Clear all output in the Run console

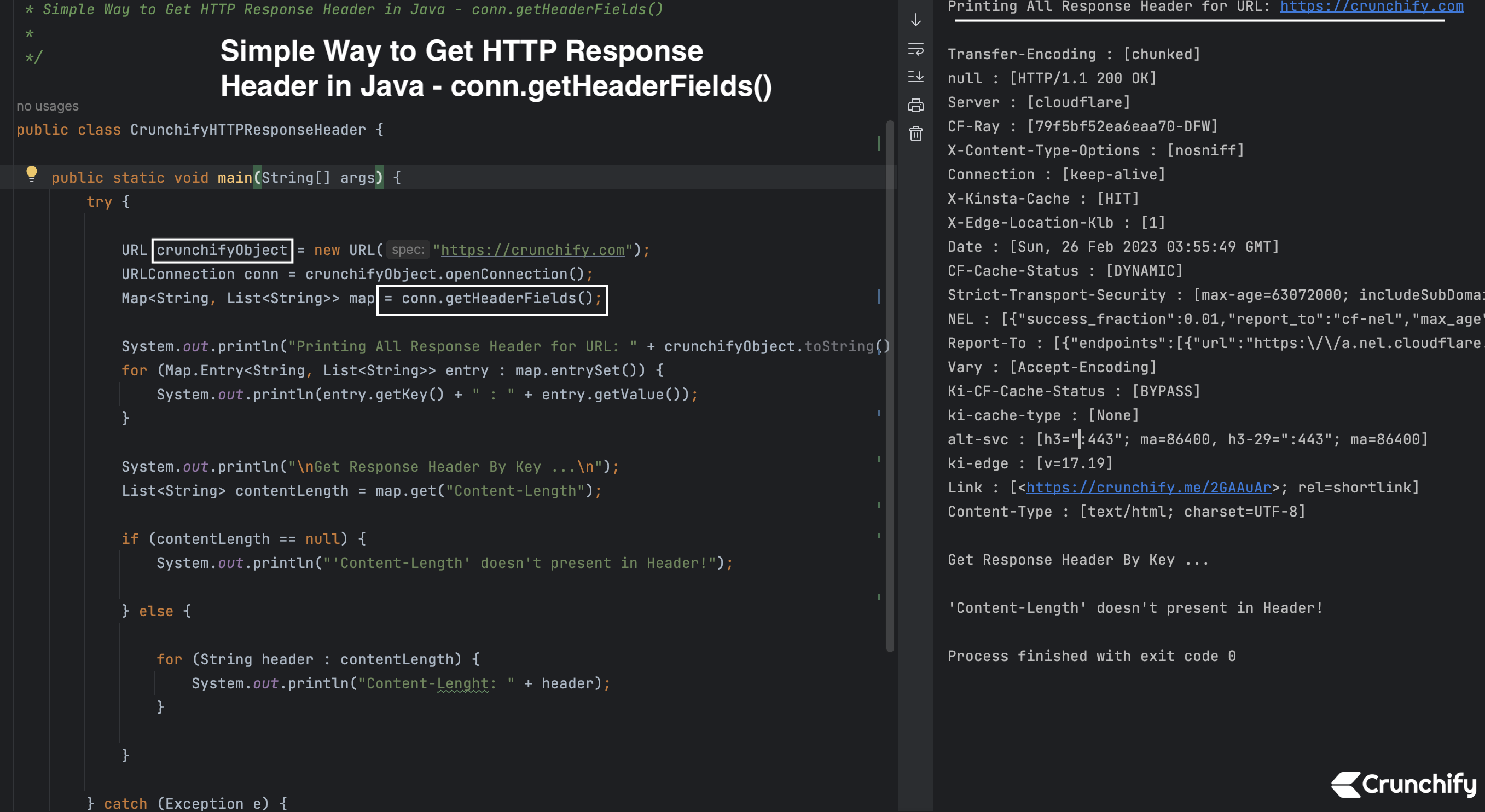(916, 133)
